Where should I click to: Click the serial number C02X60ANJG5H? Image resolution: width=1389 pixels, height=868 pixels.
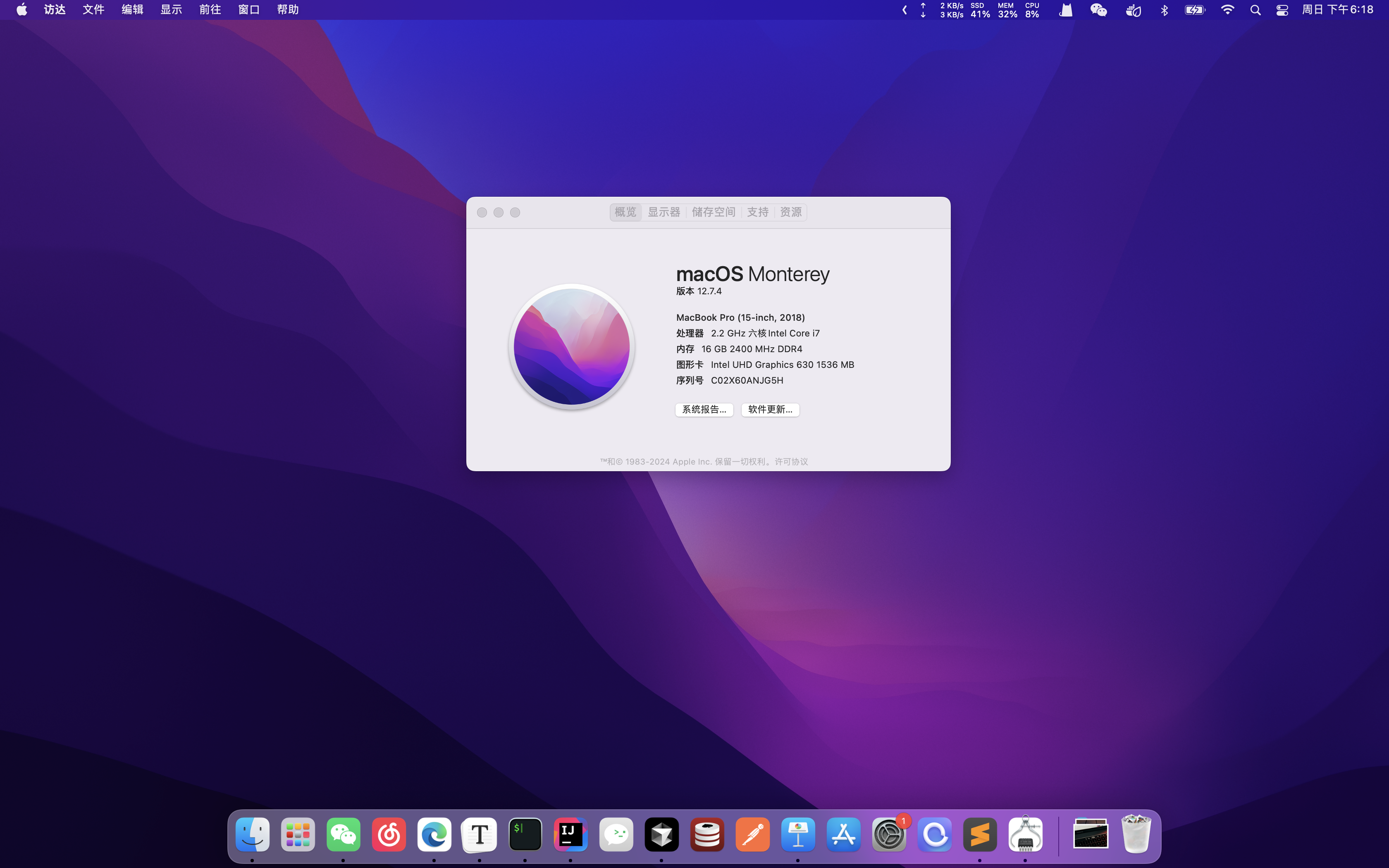(747, 380)
